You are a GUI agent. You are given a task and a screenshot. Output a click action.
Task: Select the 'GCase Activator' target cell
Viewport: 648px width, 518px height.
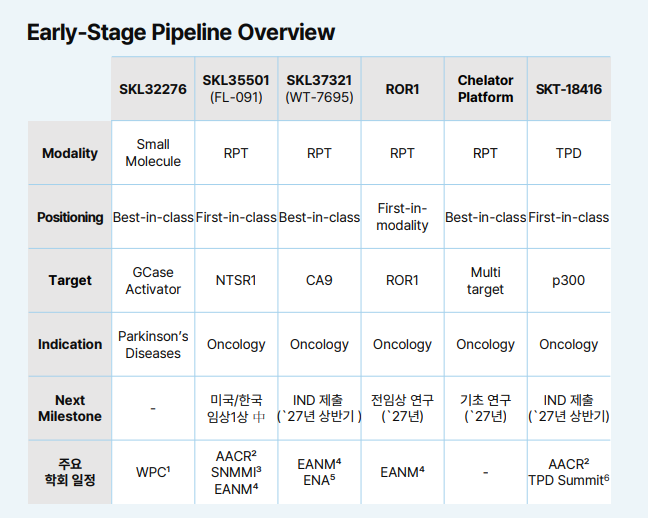[x=153, y=280]
